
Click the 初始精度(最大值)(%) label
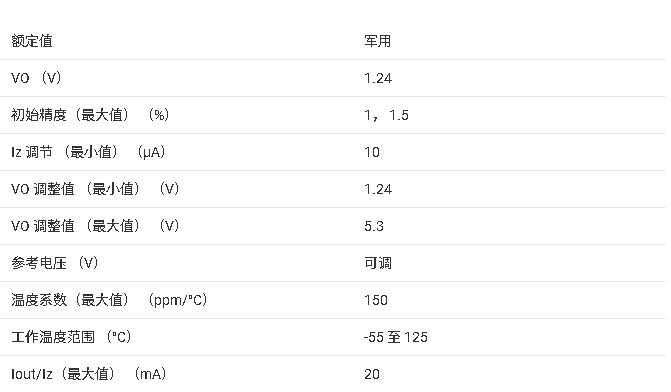pos(90,115)
